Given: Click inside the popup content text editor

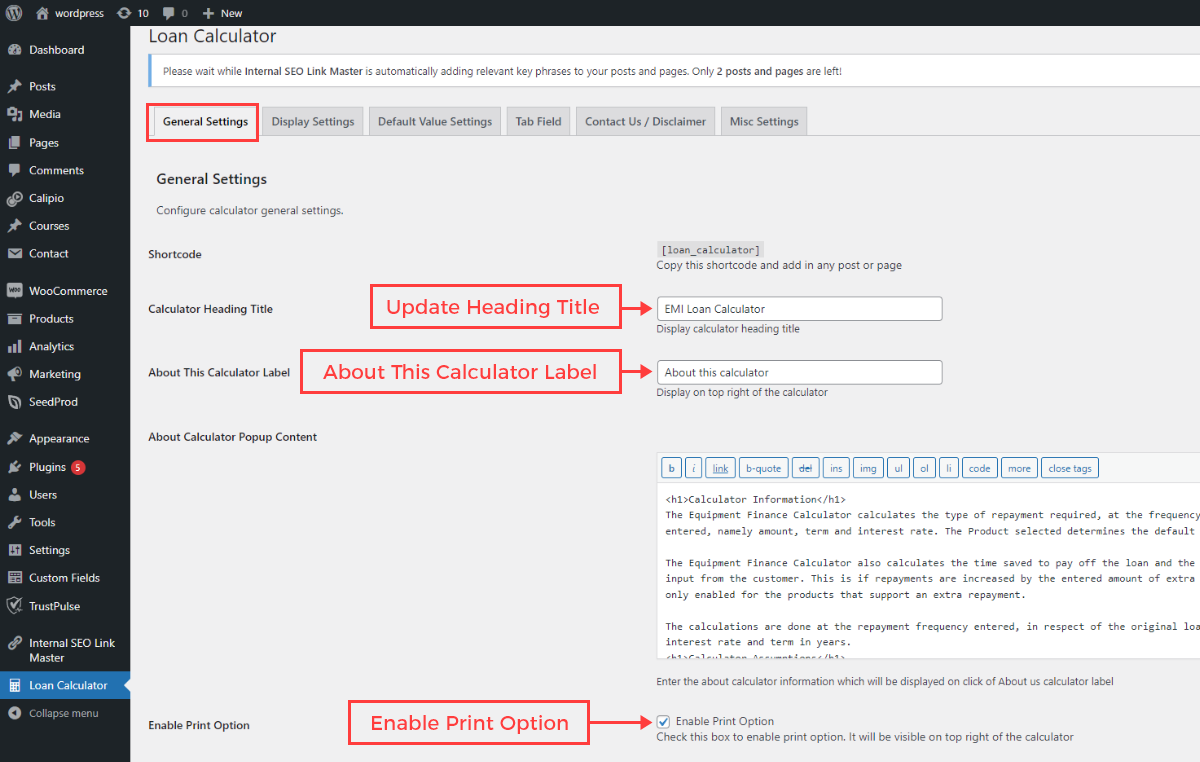Looking at the screenshot, I should [x=930, y=571].
